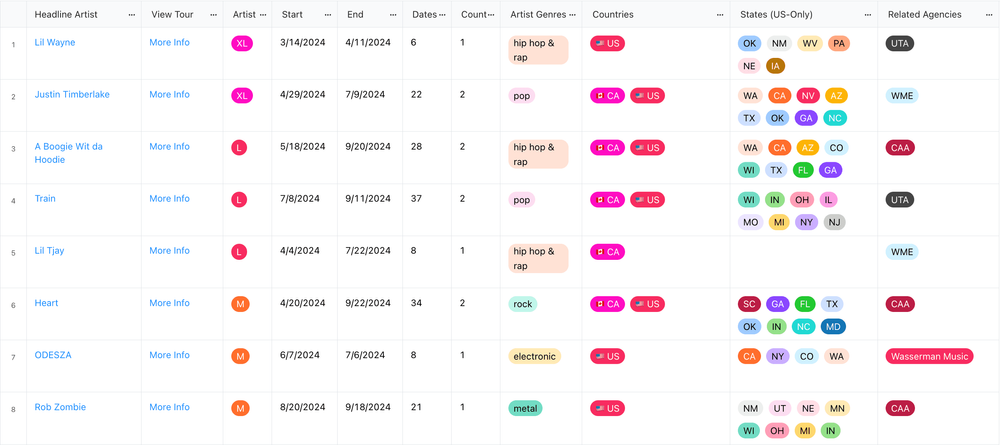Open Headline Artist column options menu
Screen dimensions: 1000x445
click(131, 15)
